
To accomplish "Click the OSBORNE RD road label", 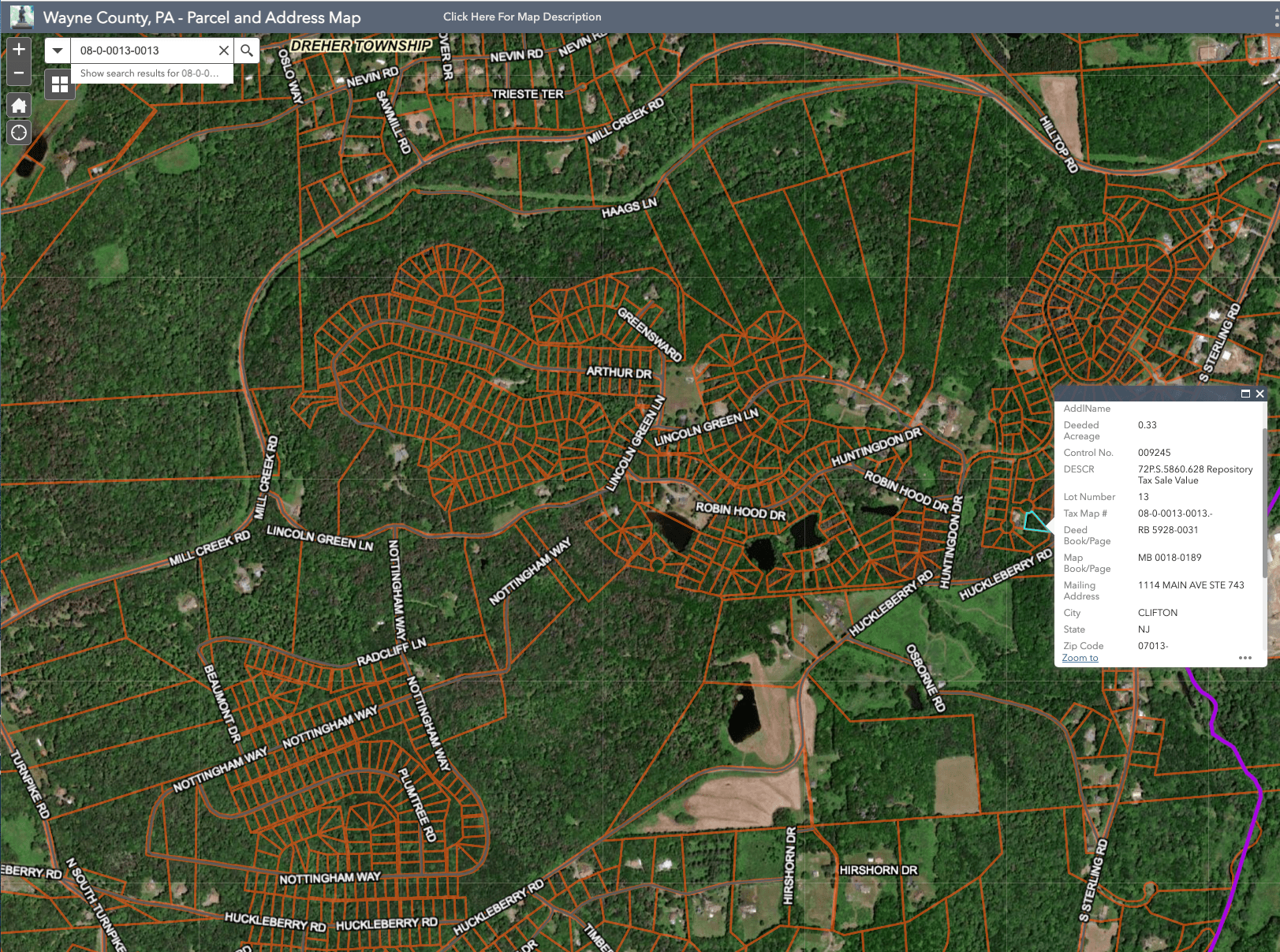I will (x=925, y=678).
